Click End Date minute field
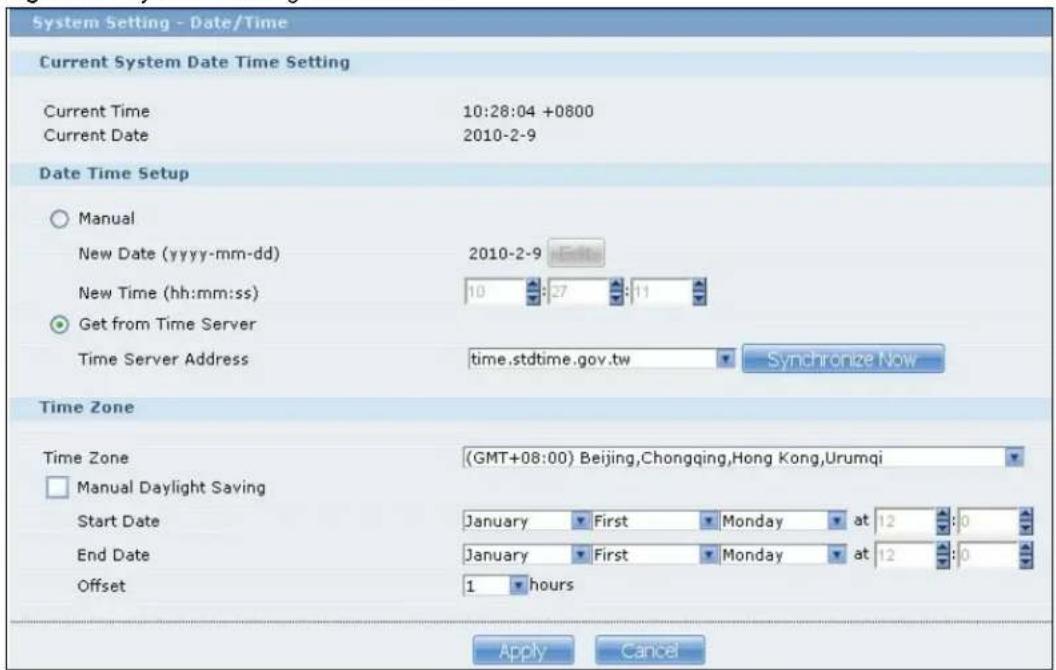Image resolution: width=1056 pixels, height=670 pixels. point(988,555)
